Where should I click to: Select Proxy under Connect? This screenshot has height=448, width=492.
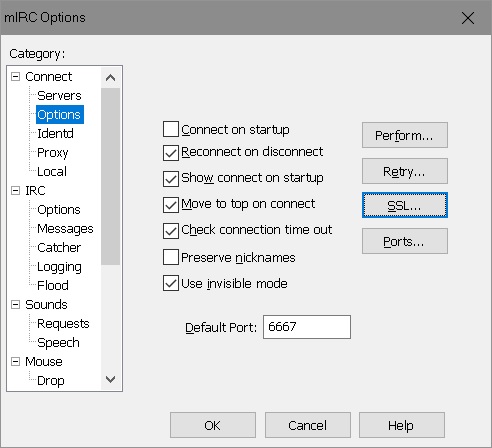(53, 153)
